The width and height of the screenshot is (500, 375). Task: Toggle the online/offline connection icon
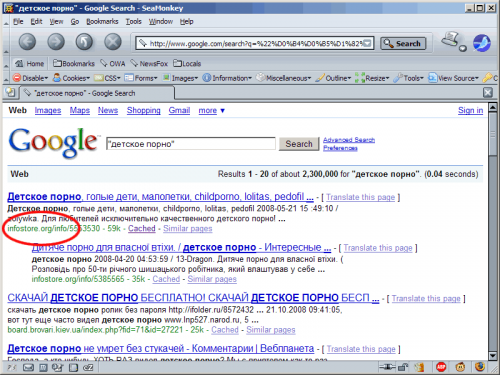[386, 367]
